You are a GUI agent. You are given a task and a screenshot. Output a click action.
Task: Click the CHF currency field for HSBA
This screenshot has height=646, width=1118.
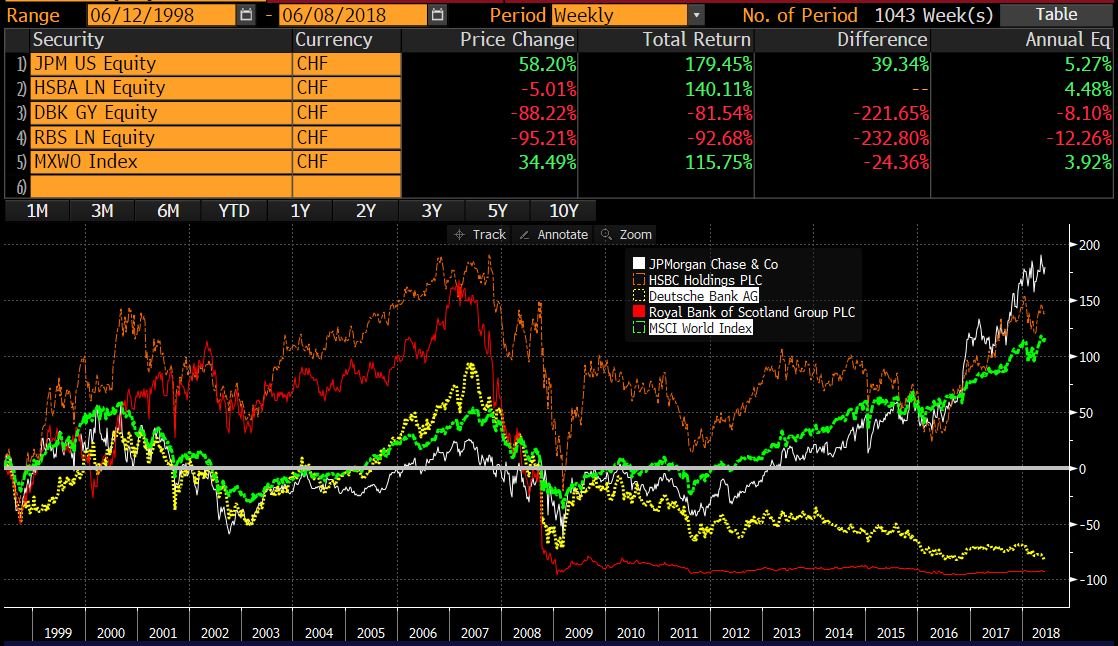(x=347, y=88)
